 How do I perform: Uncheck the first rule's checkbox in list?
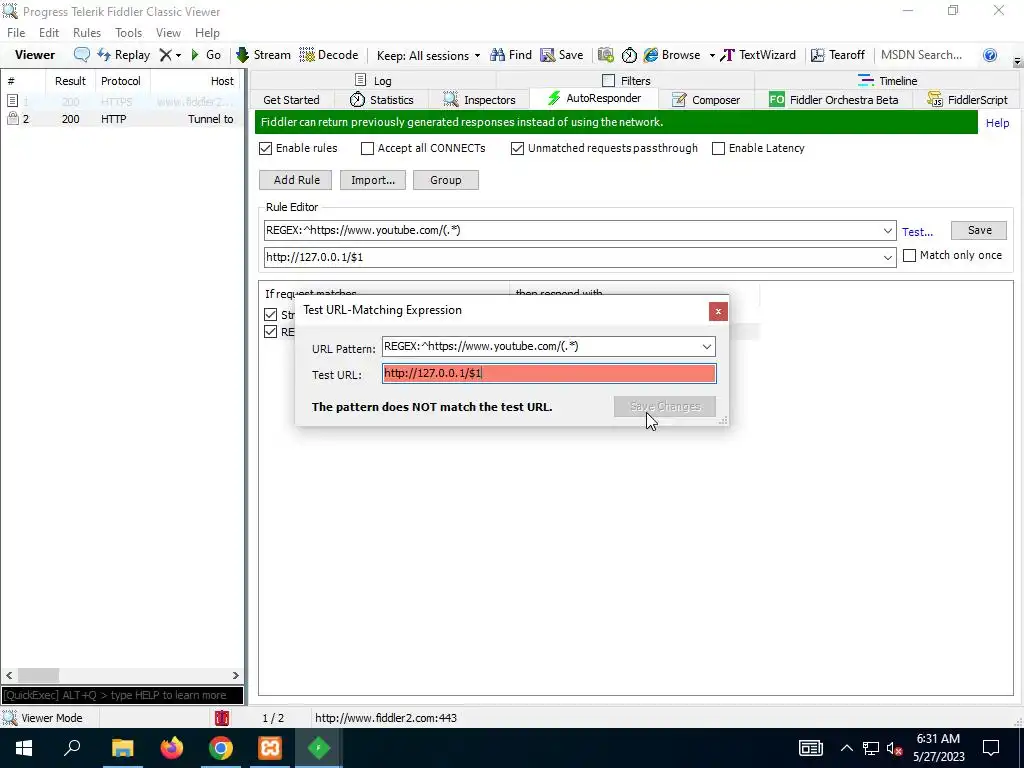click(270, 315)
